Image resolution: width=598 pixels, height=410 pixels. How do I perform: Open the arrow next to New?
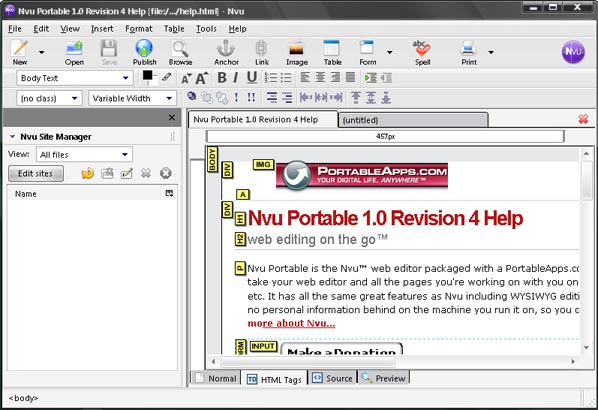coord(41,52)
